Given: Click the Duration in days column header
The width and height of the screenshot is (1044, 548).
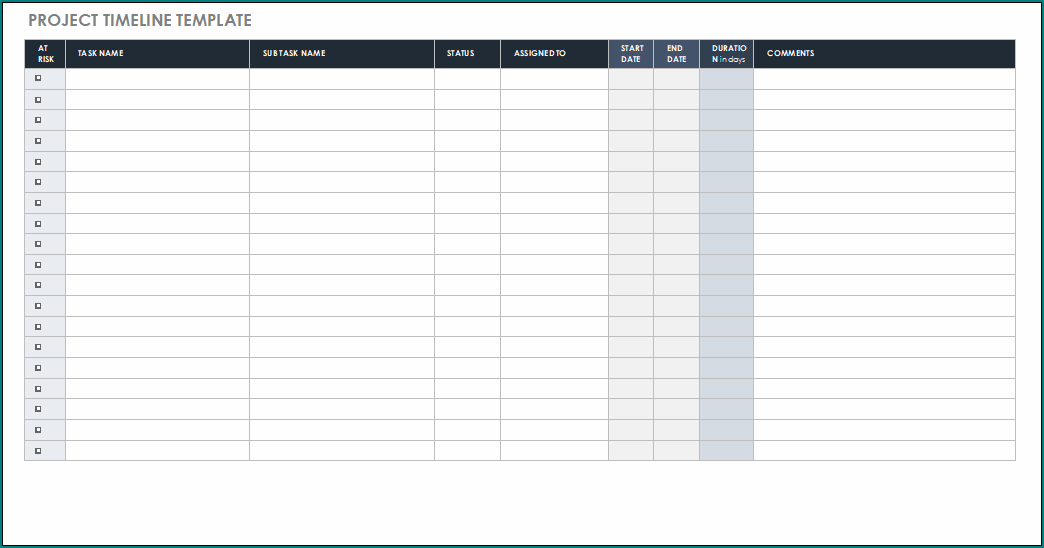Looking at the screenshot, I should click(x=726, y=54).
